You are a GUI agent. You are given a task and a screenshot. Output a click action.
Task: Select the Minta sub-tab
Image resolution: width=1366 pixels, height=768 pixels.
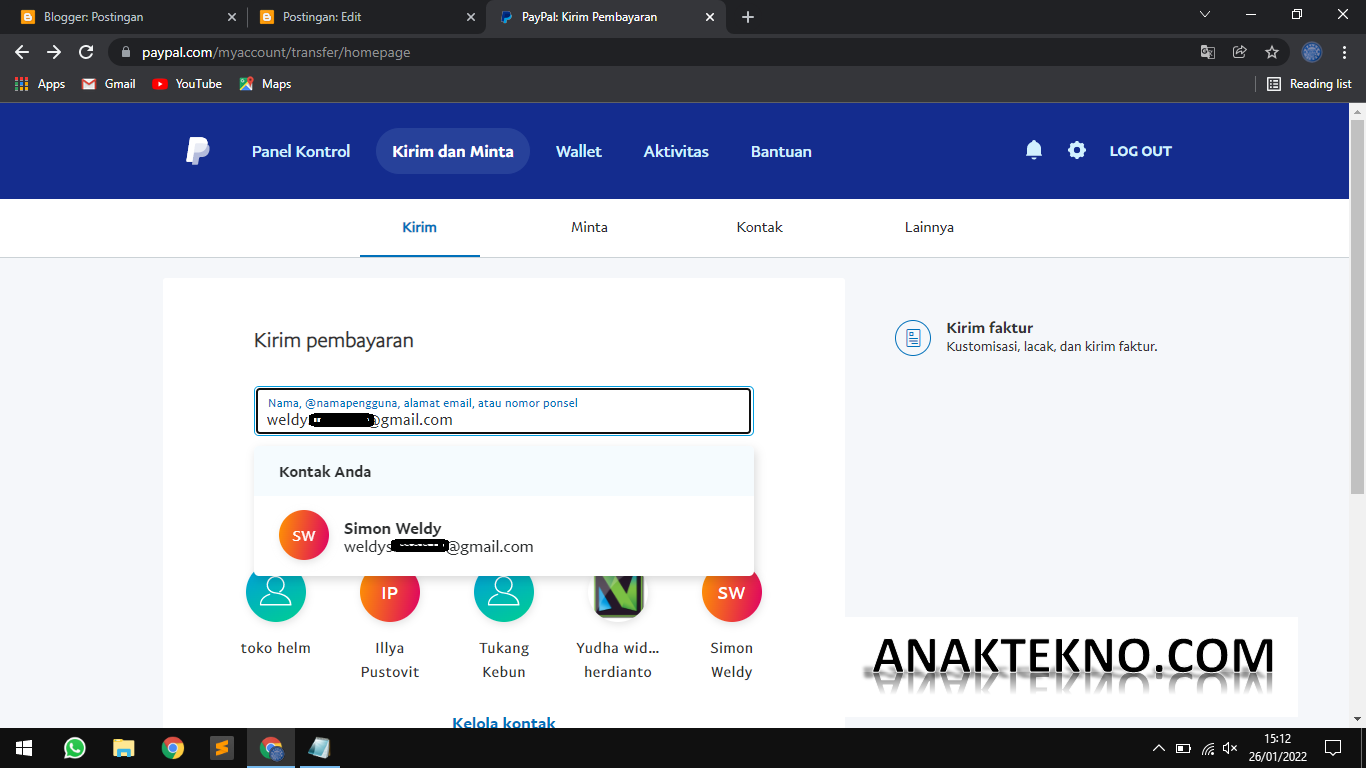[x=590, y=227]
